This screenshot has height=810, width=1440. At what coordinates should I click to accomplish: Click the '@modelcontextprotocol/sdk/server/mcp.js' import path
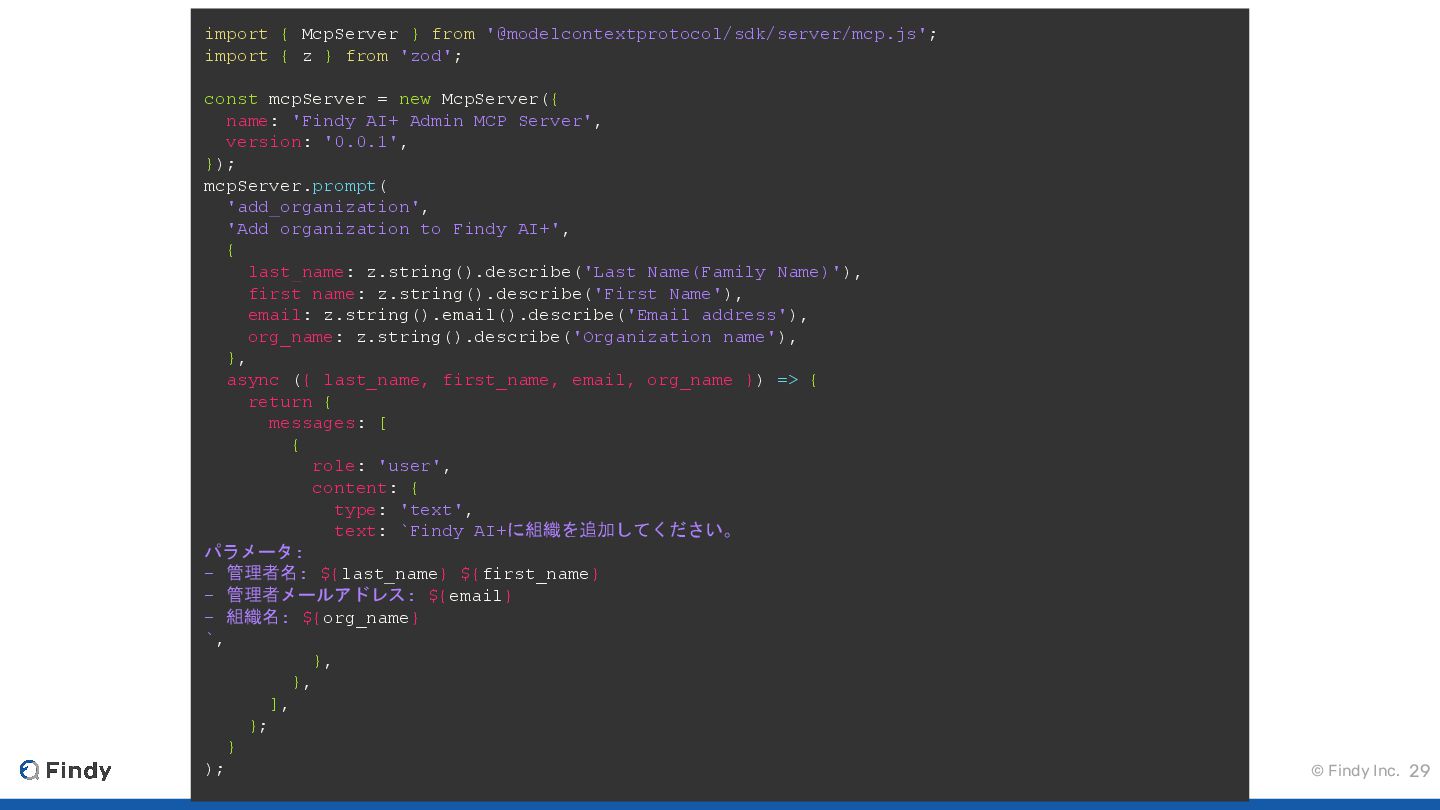click(x=707, y=34)
